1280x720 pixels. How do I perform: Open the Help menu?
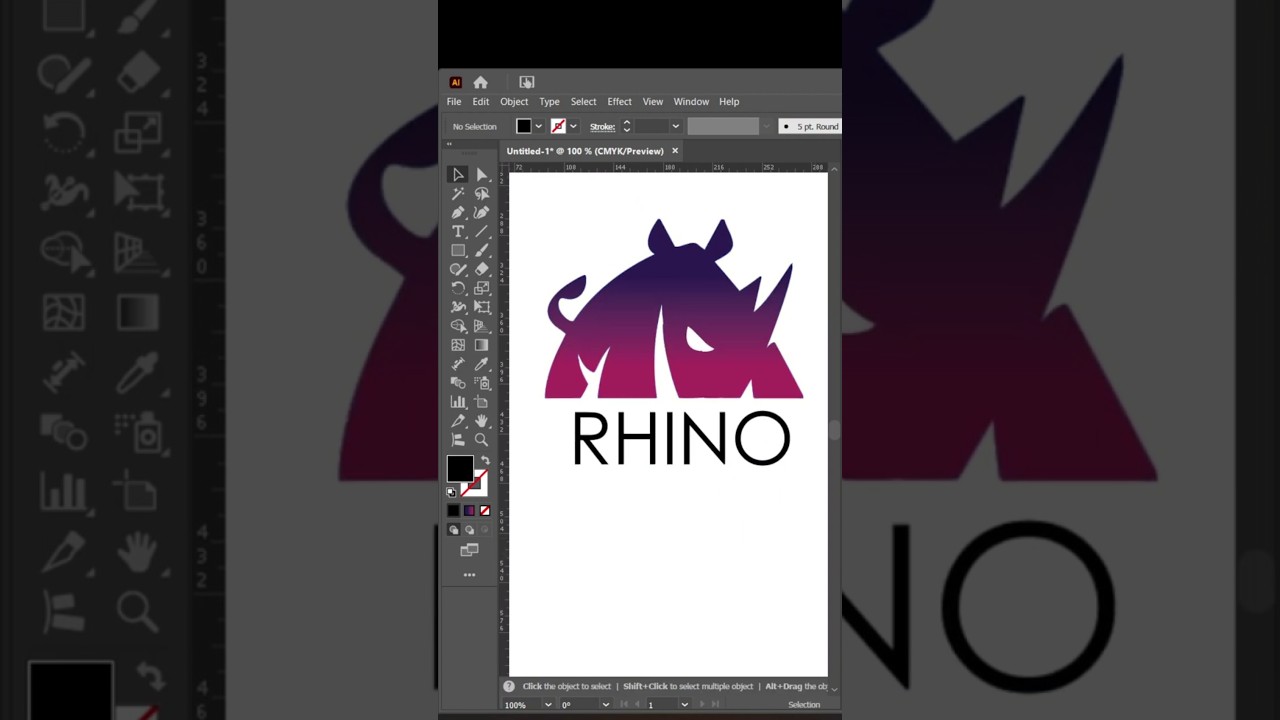(x=729, y=102)
